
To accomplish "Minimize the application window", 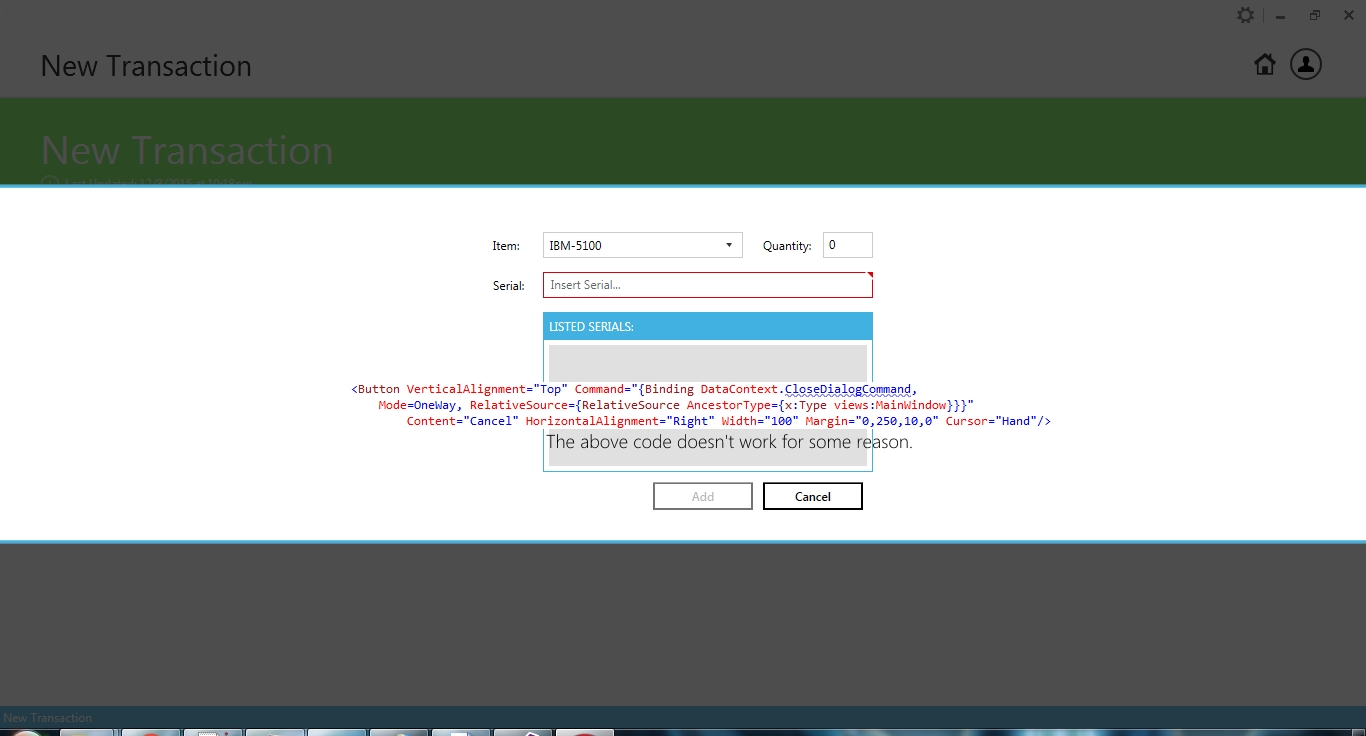I will (x=1279, y=15).
